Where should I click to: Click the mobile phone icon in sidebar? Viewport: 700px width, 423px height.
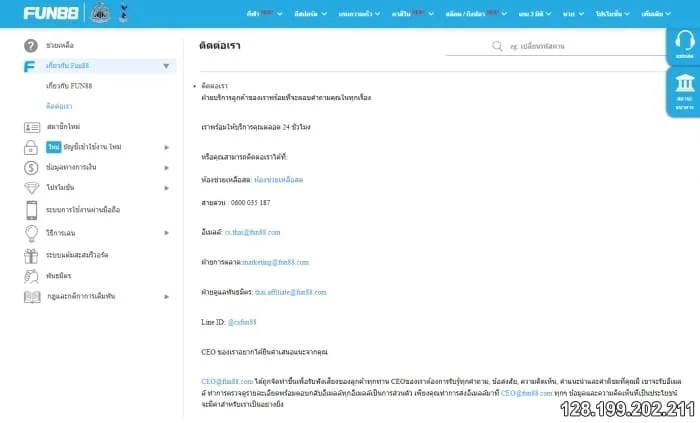31,209
